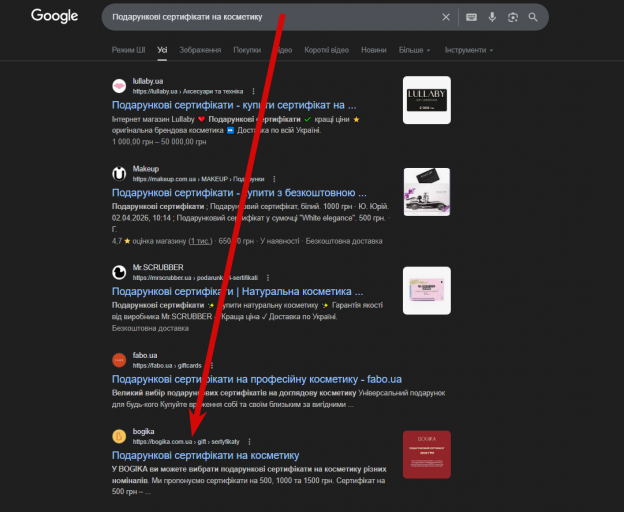This screenshot has width=624, height=512.
Task: Open options menu for lullaby.ua result
Action: pos(253,91)
